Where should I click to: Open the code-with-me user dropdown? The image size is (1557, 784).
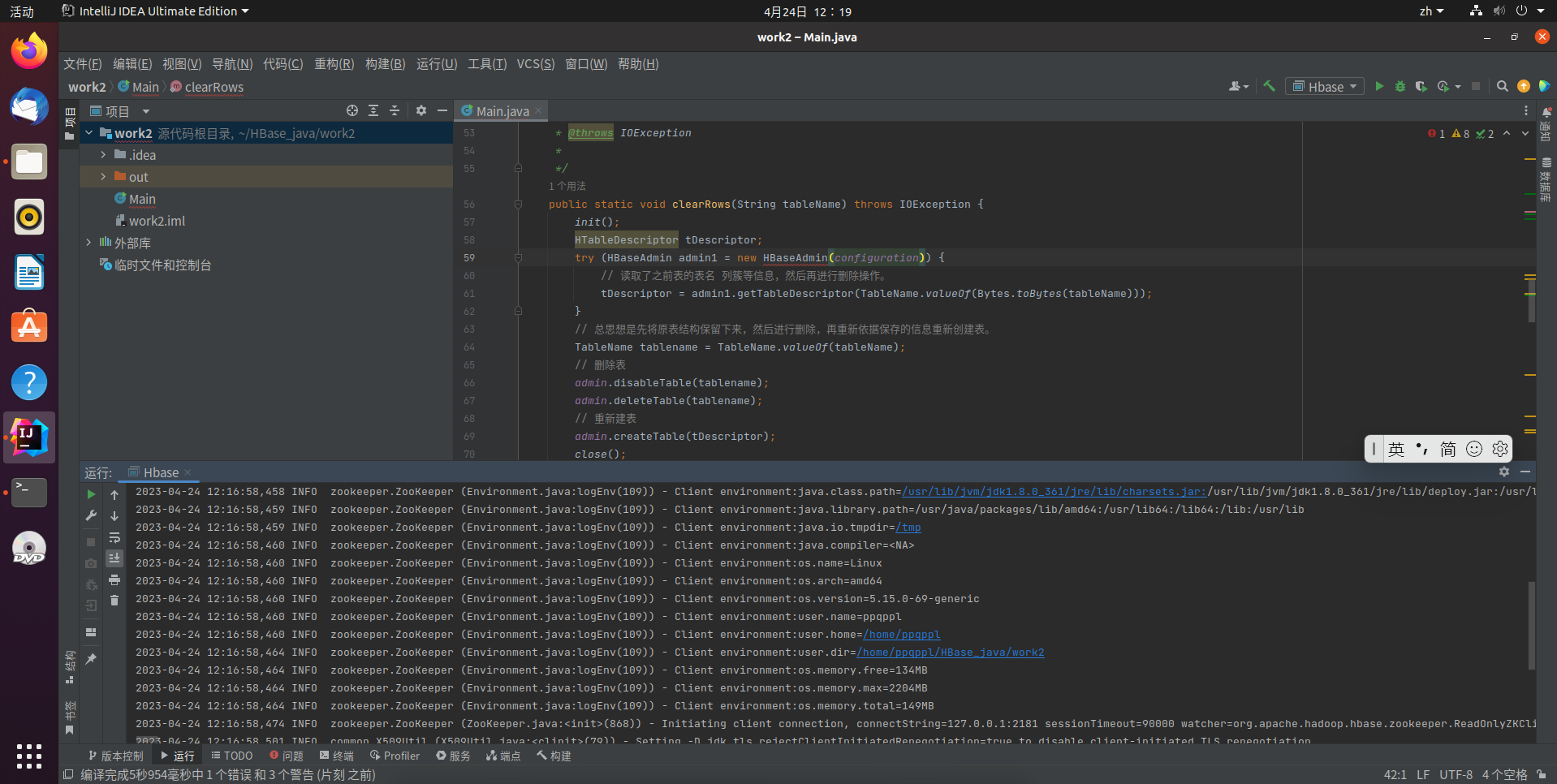(x=1239, y=86)
